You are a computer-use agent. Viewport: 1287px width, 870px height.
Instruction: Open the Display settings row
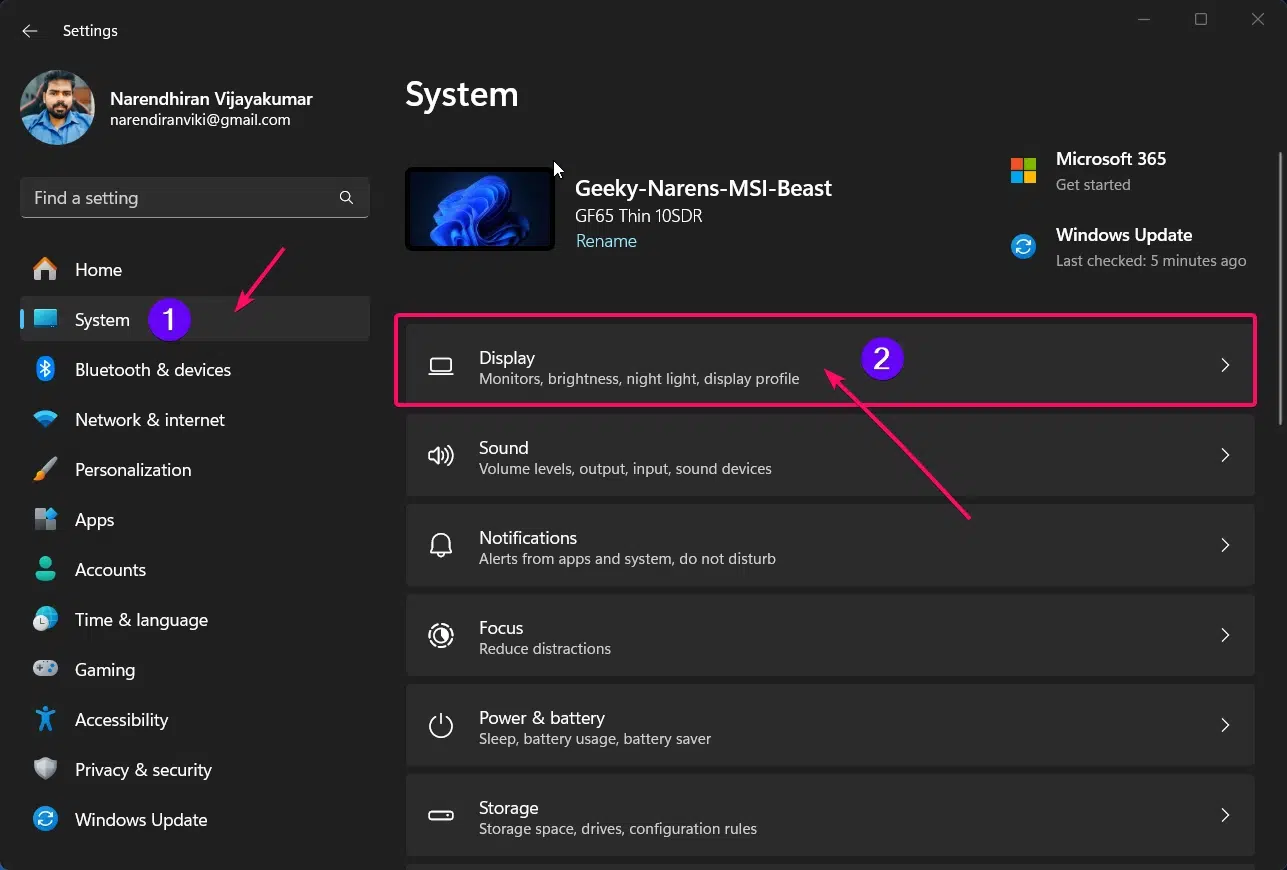[x=830, y=366]
